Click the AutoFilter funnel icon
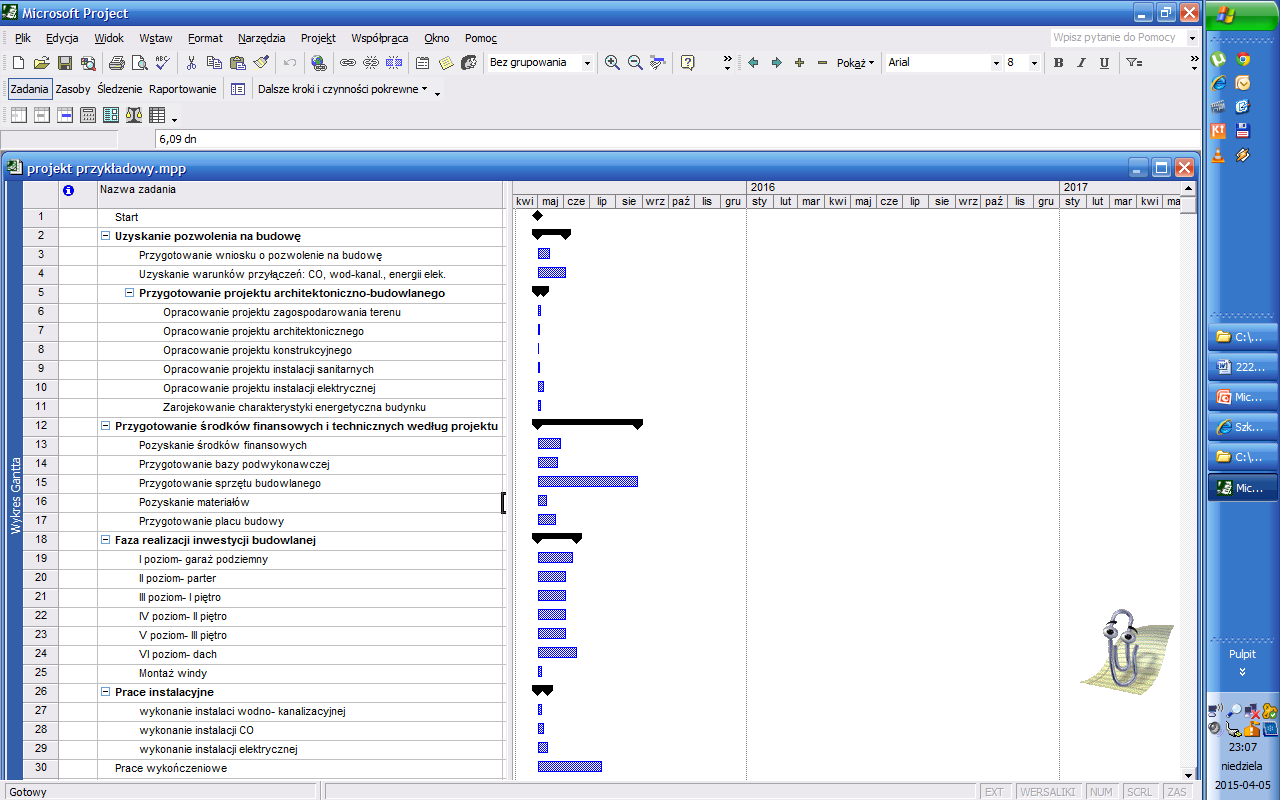This screenshot has height=800, width=1280. [1134, 63]
